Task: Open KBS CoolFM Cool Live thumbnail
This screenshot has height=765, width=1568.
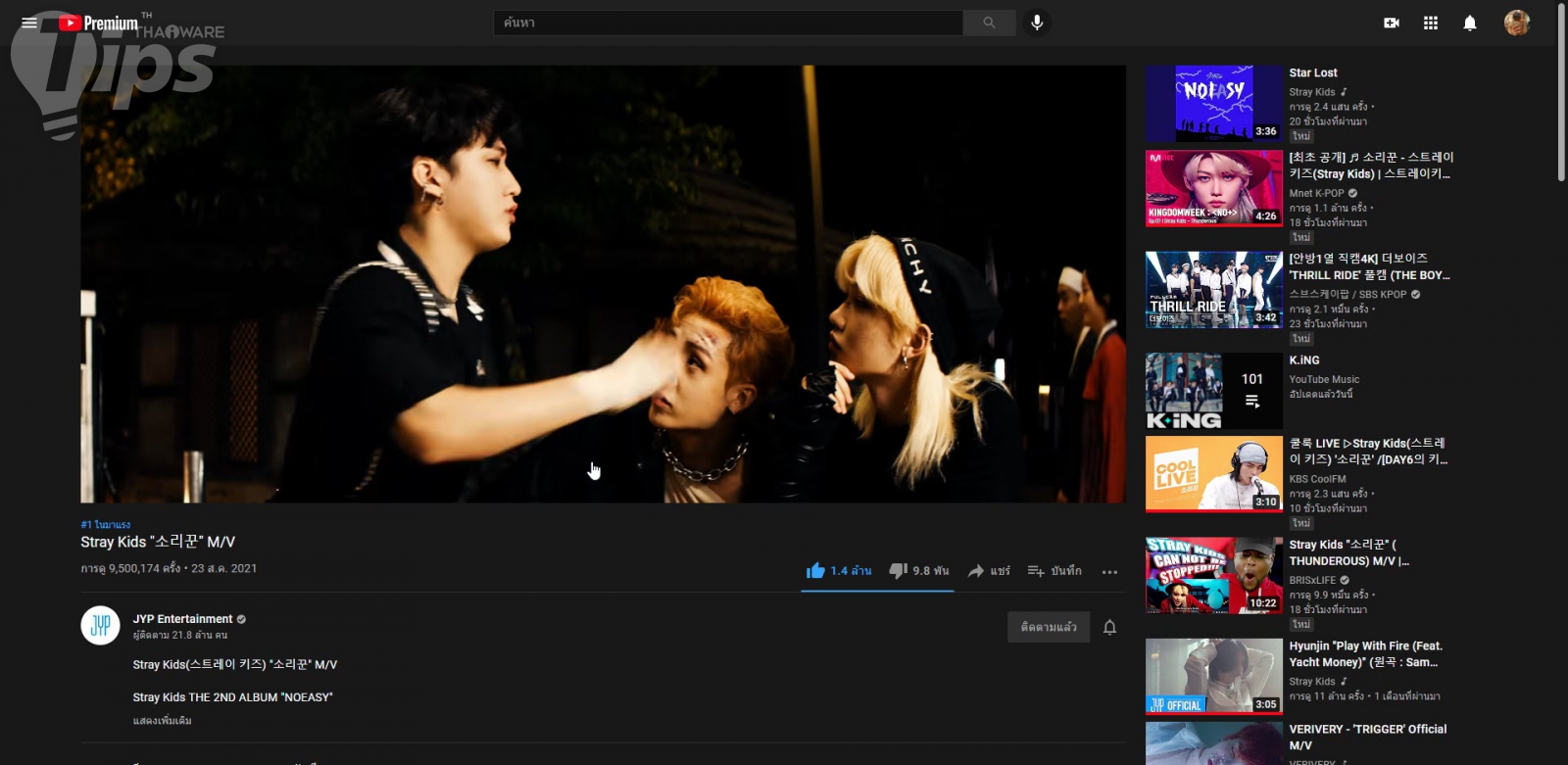Action: [x=1214, y=474]
